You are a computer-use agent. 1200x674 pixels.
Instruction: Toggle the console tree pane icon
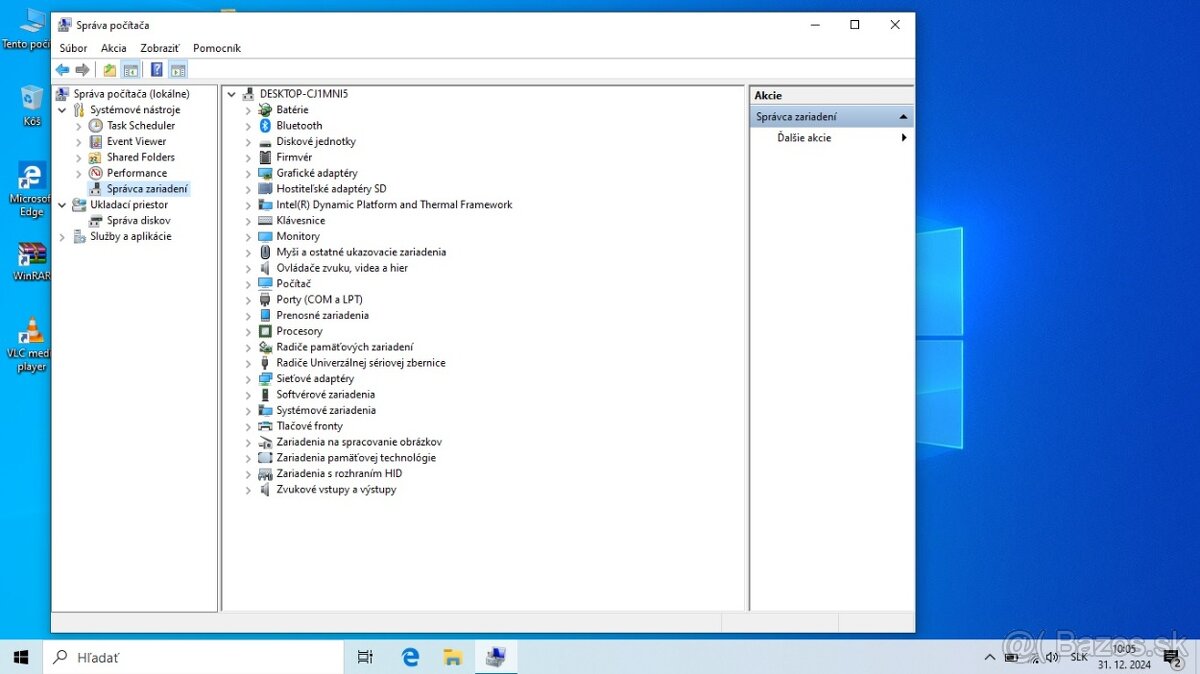[x=131, y=69]
